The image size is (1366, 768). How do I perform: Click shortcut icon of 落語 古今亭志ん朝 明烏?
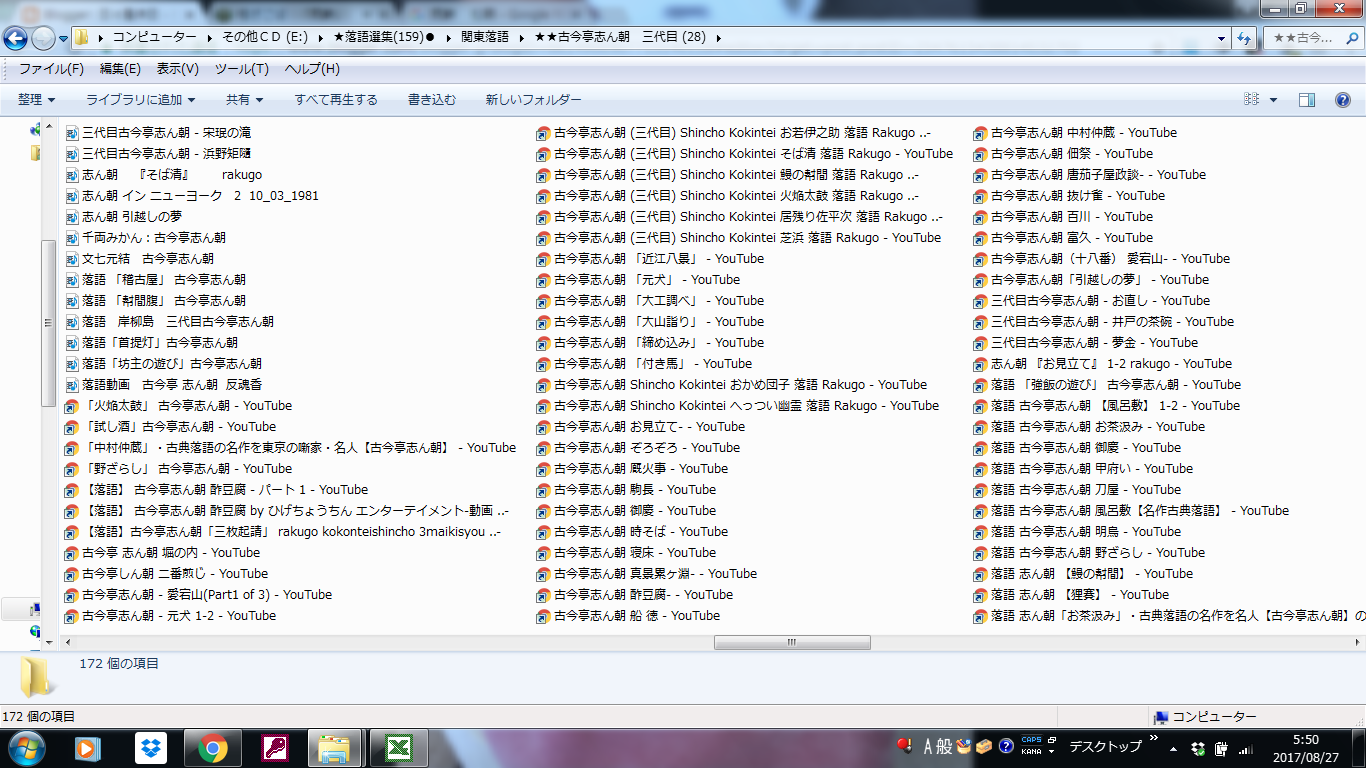tap(981, 532)
